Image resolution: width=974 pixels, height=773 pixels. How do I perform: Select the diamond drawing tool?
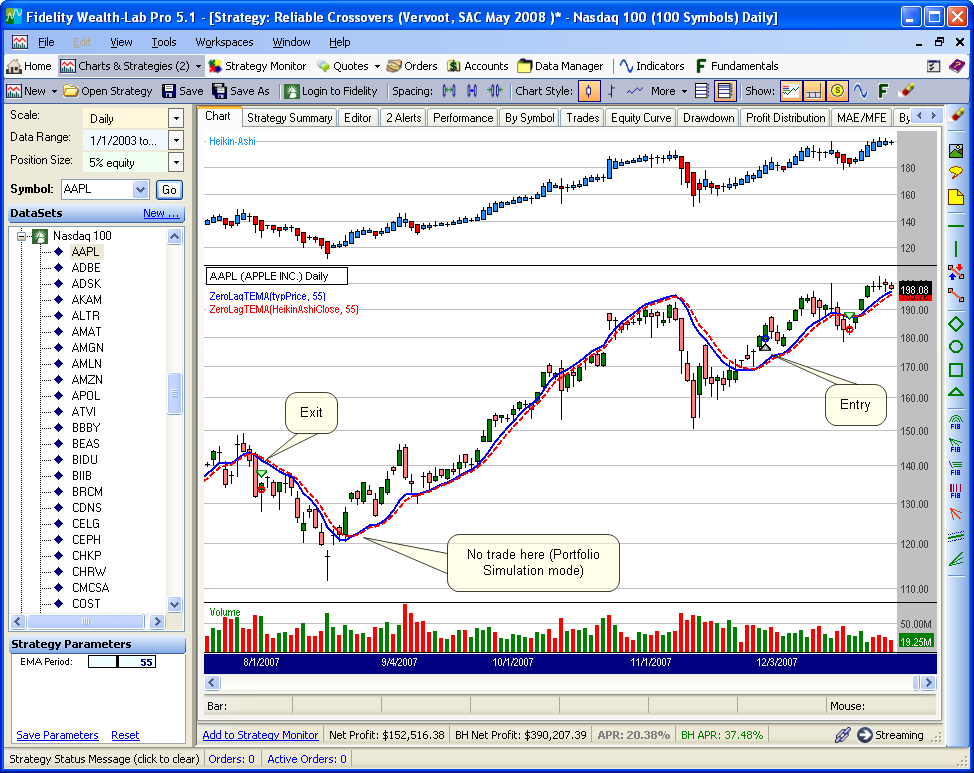point(955,324)
